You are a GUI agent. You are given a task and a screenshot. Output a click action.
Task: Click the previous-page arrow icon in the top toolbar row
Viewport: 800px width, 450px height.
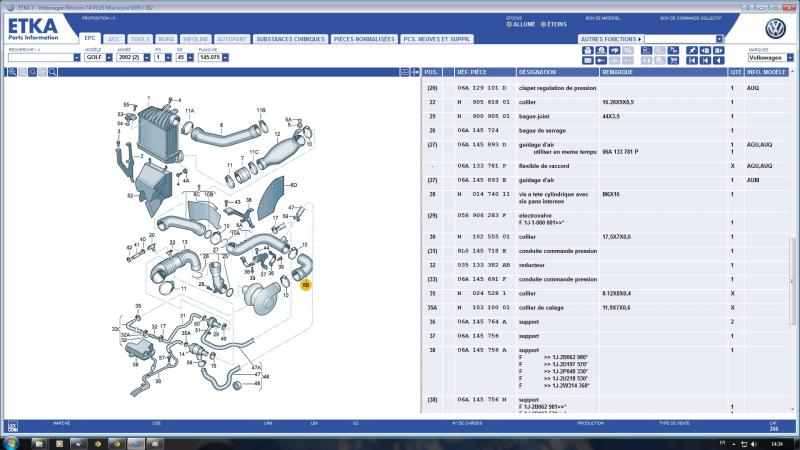tap(705, 50)
